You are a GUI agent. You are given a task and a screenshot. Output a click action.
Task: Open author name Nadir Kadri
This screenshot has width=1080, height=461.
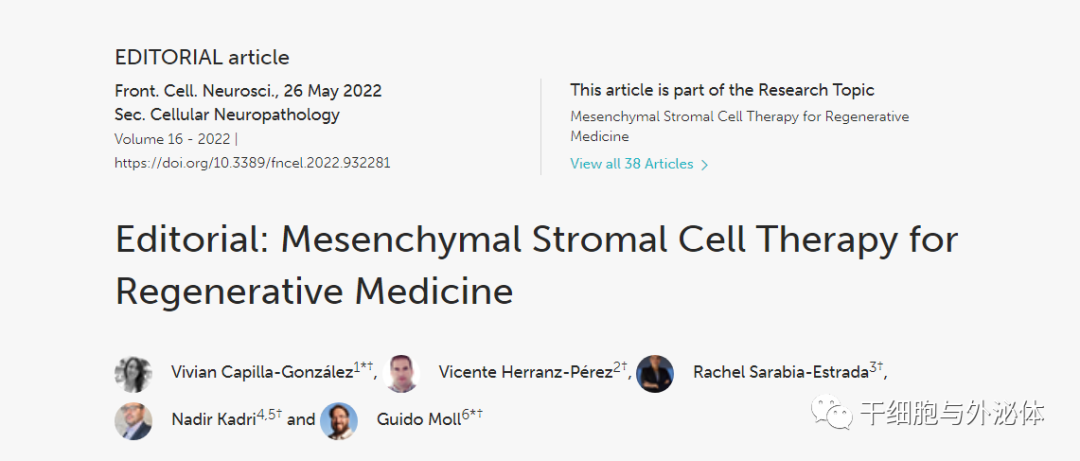tap(214, 419)
